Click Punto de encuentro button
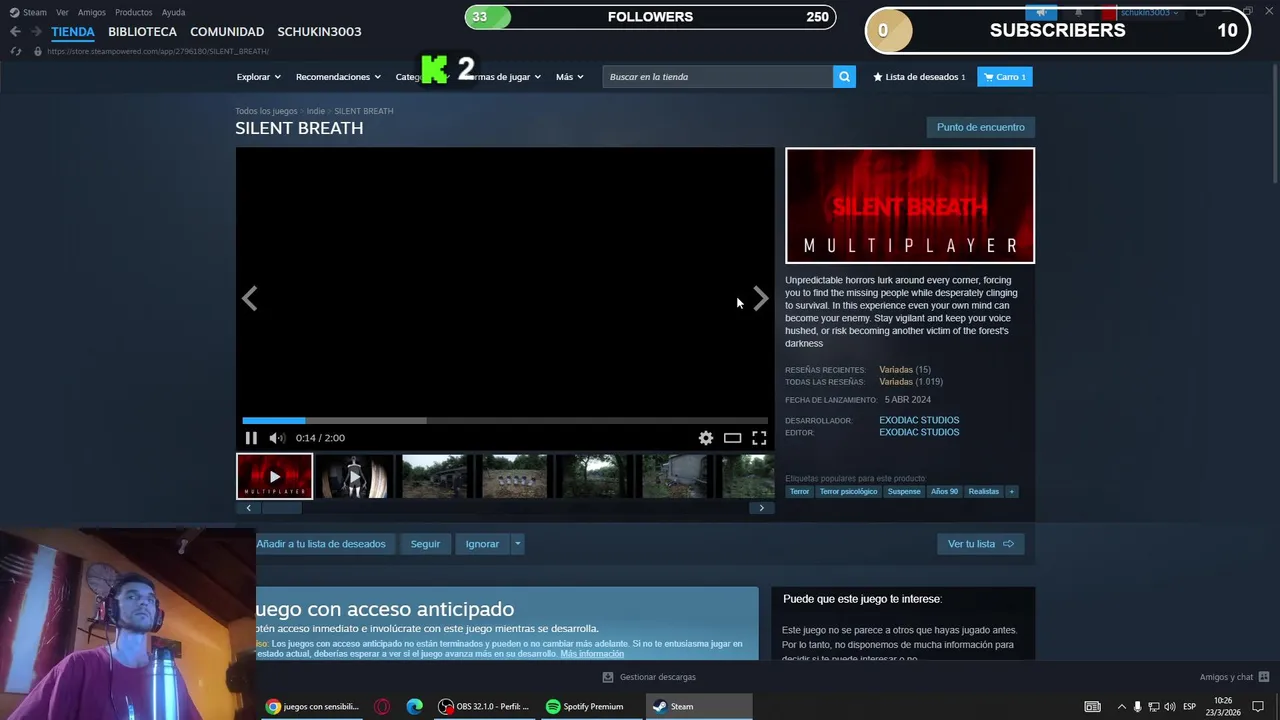 (x=980, y=127)
